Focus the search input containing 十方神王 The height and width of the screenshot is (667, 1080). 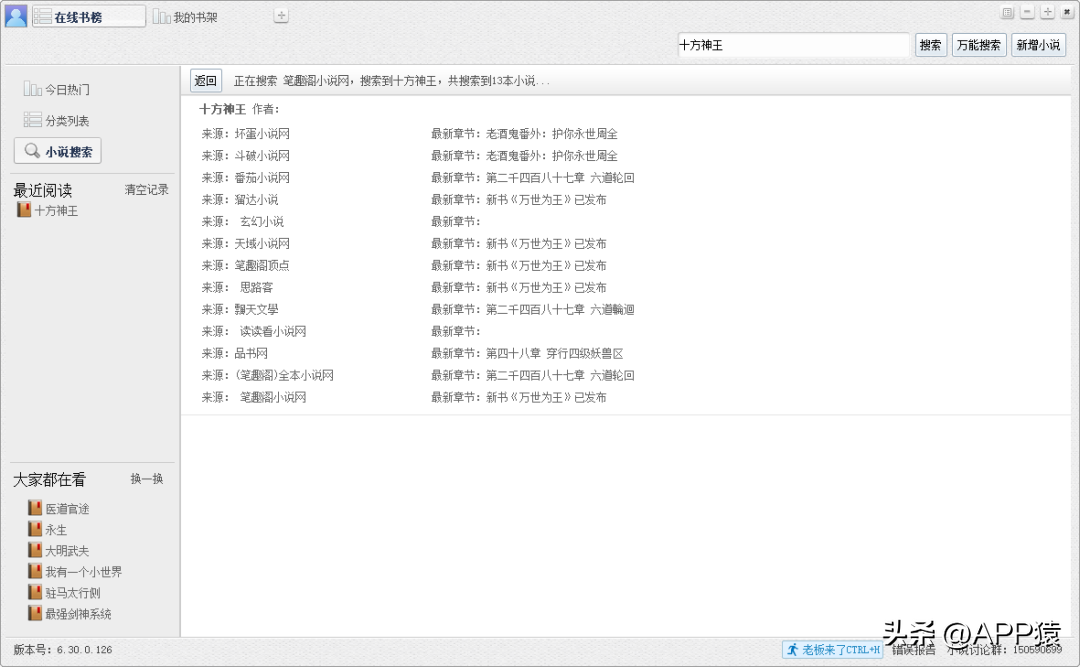click(793, 45)
